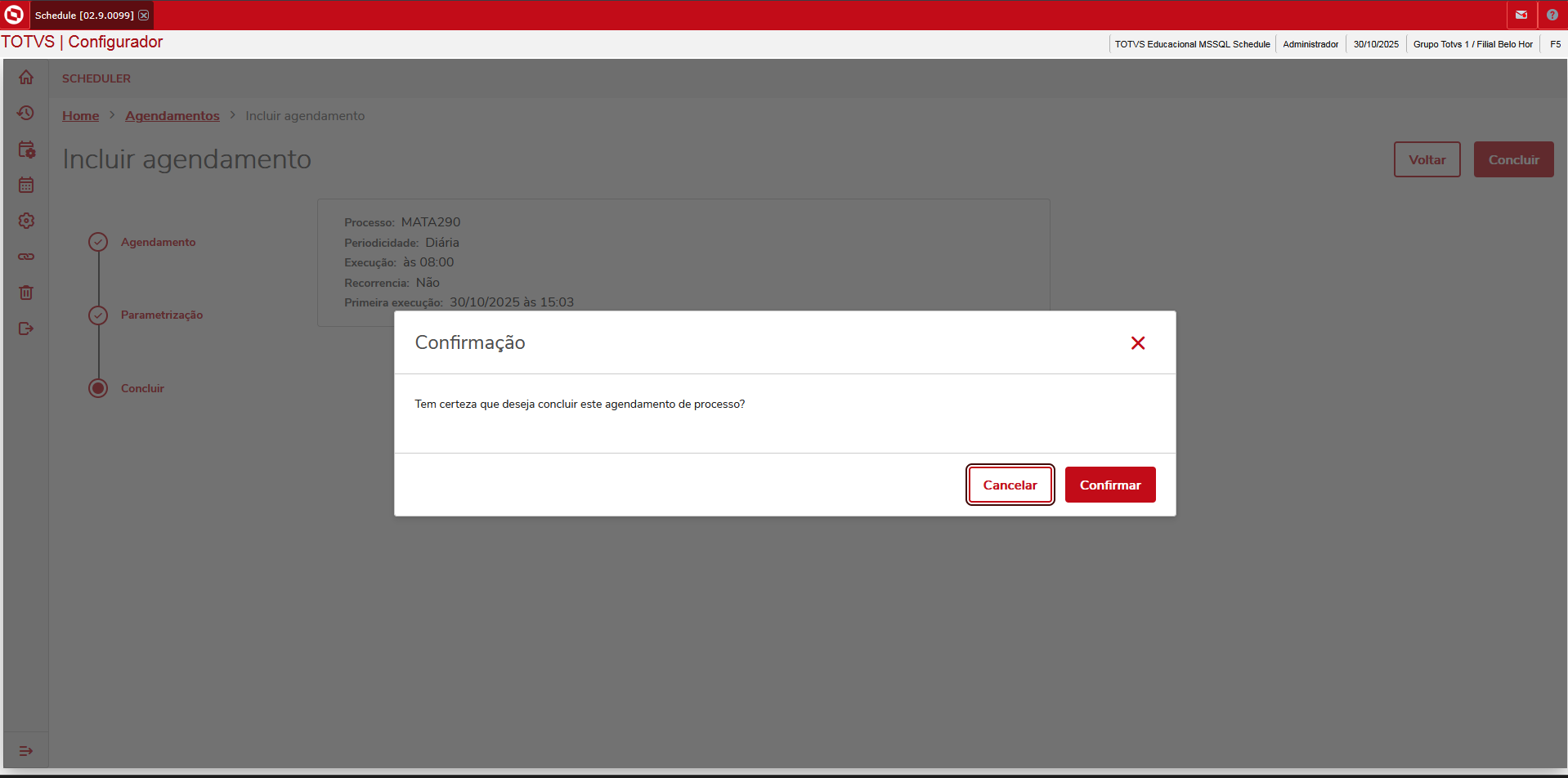Click the Home breadcrumb link
The width and height of the screenshot is (1568, 778).
(81, 116)
